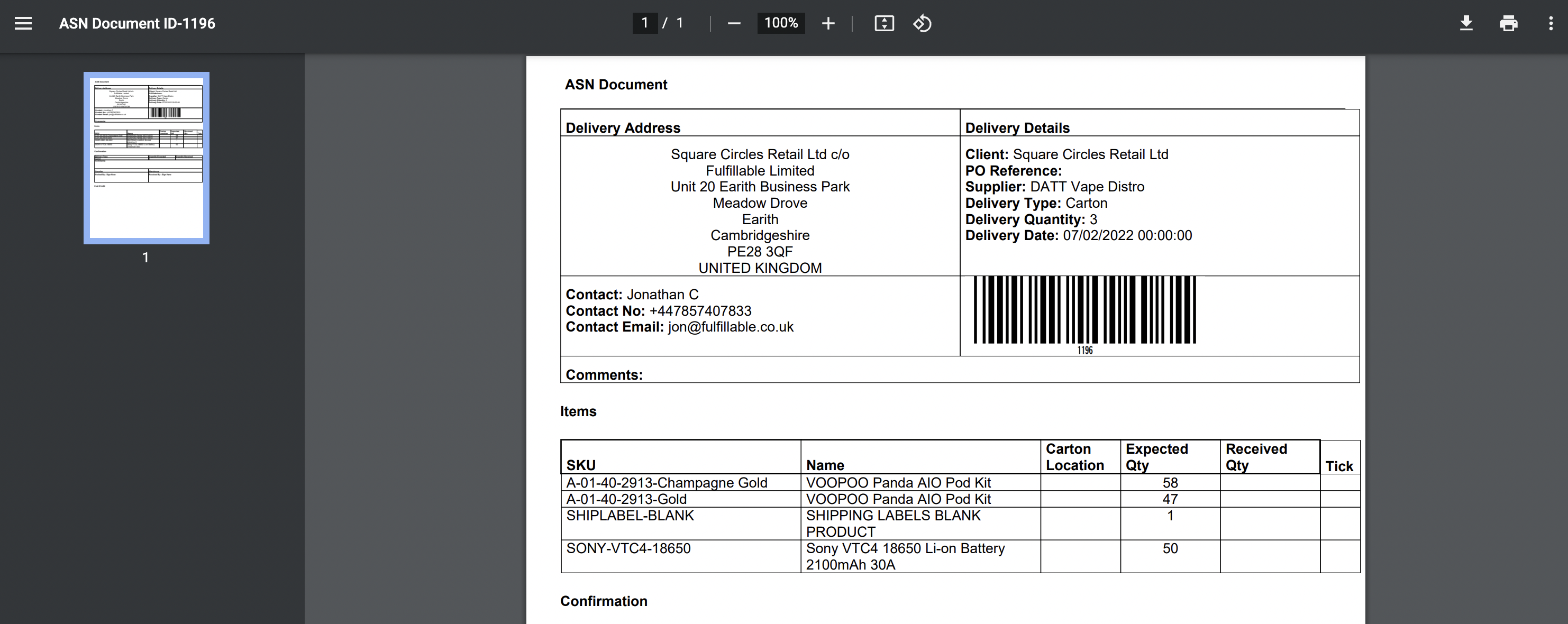Viewport: 1568px width, 624px height.
Task: Click the Delivery Quantity: 3 line
Action: coord(1031,219)
